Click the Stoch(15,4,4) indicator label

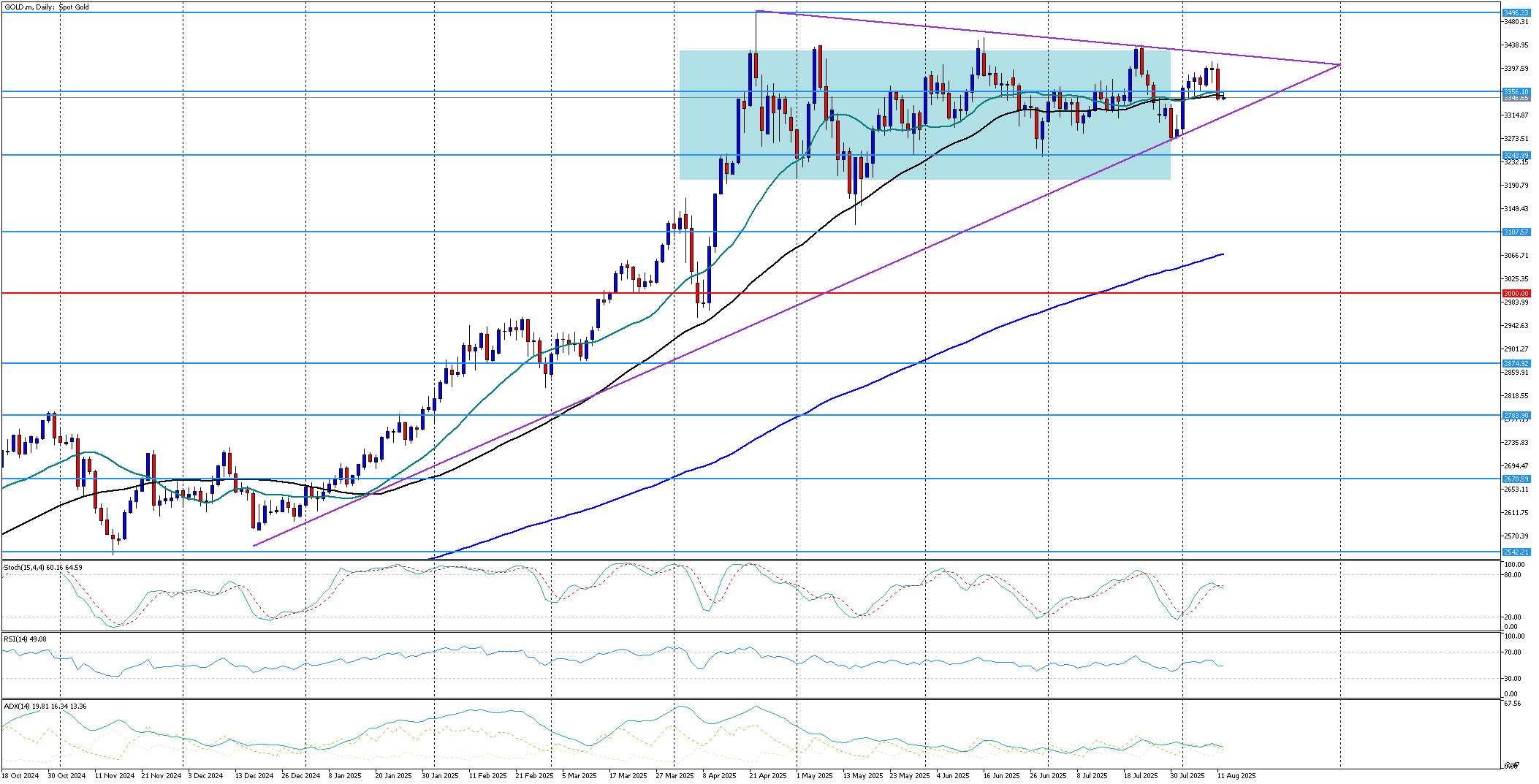43,567
